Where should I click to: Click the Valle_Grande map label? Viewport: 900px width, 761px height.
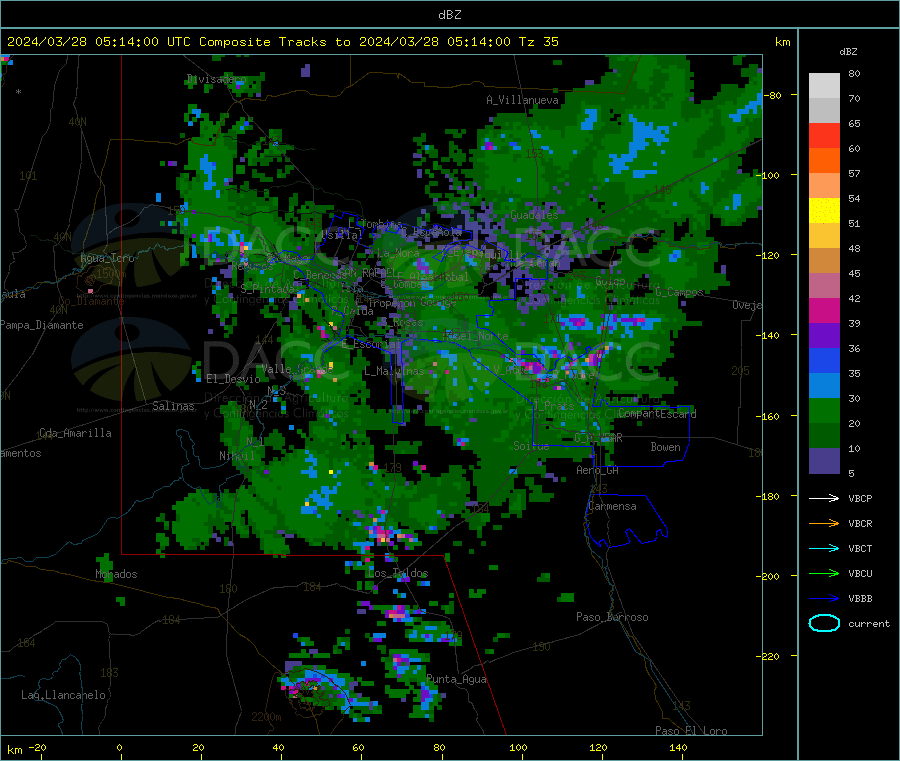pyautogui.click(x=297, y=369)
